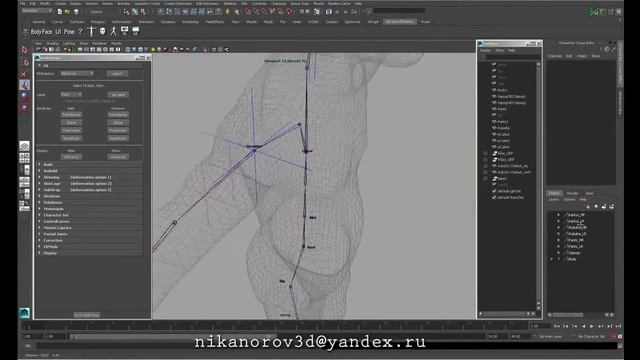Viewport: 640px width, 360px height.
Task: Select defaultLightSet in the Outliner
Action: [510, 191]
